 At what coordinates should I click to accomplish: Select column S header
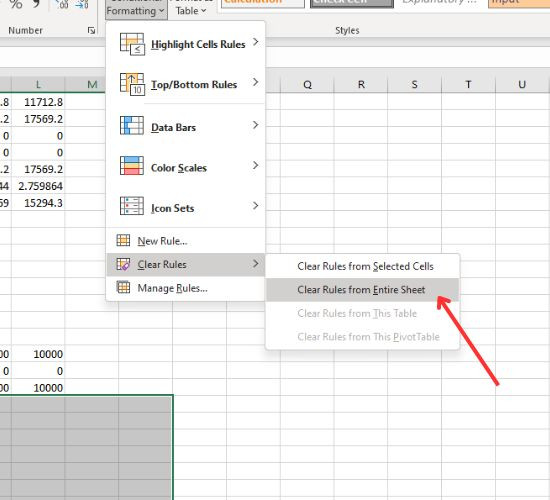point(415,85)
